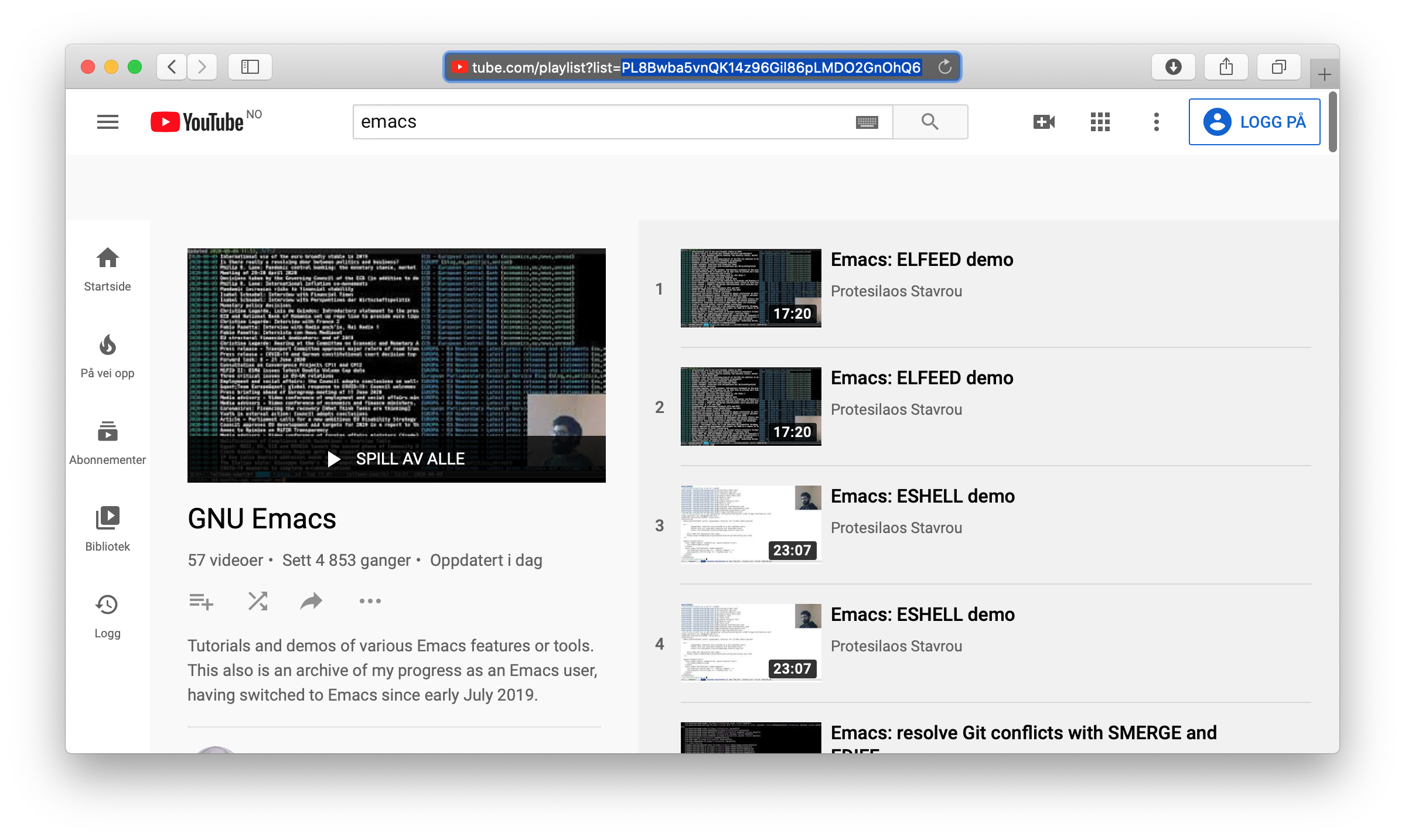The image size is (1405, 840).
Task: Click the page vertical scrollbar
Action: 1334,122
